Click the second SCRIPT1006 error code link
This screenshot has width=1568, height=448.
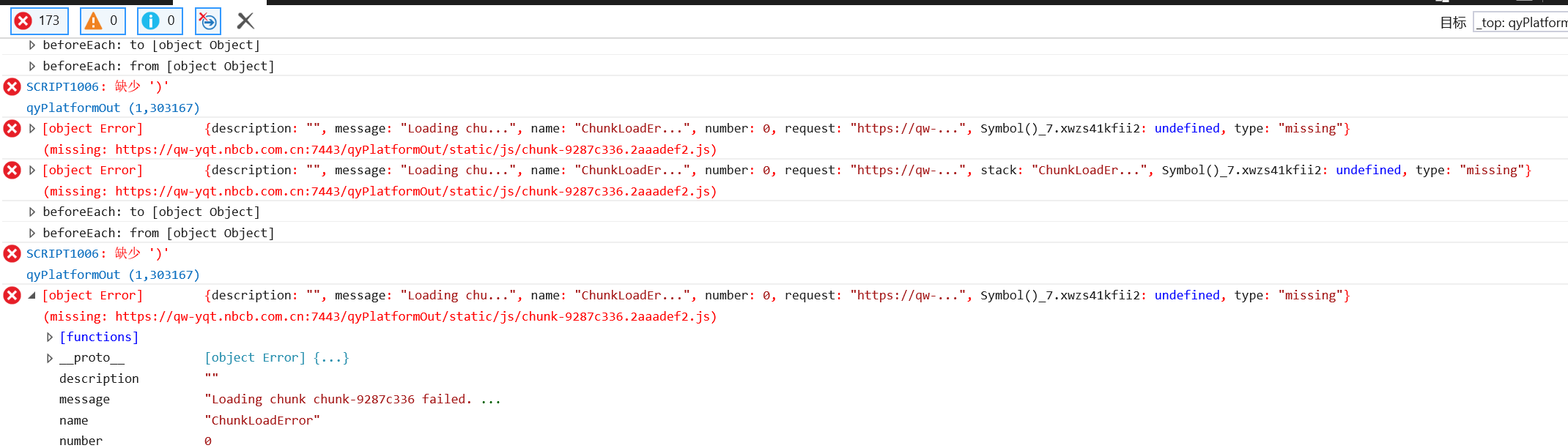click(62, 254)
